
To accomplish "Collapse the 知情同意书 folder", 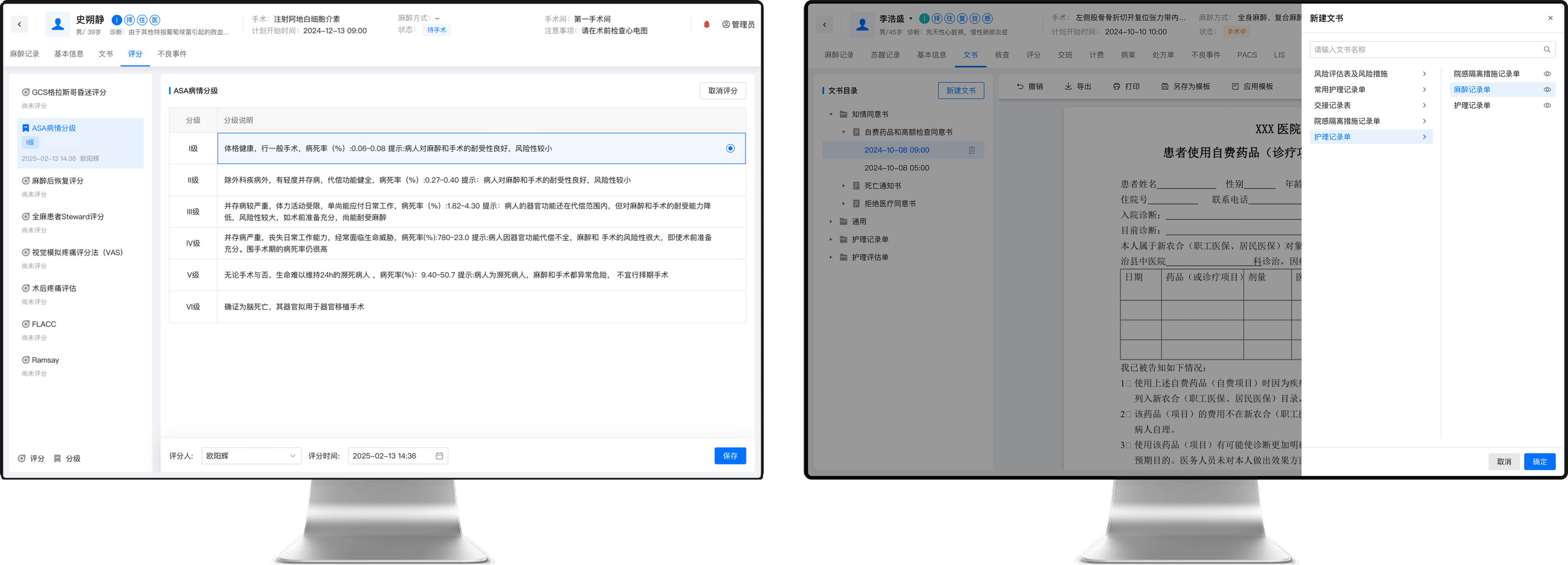I will point(831,115).
